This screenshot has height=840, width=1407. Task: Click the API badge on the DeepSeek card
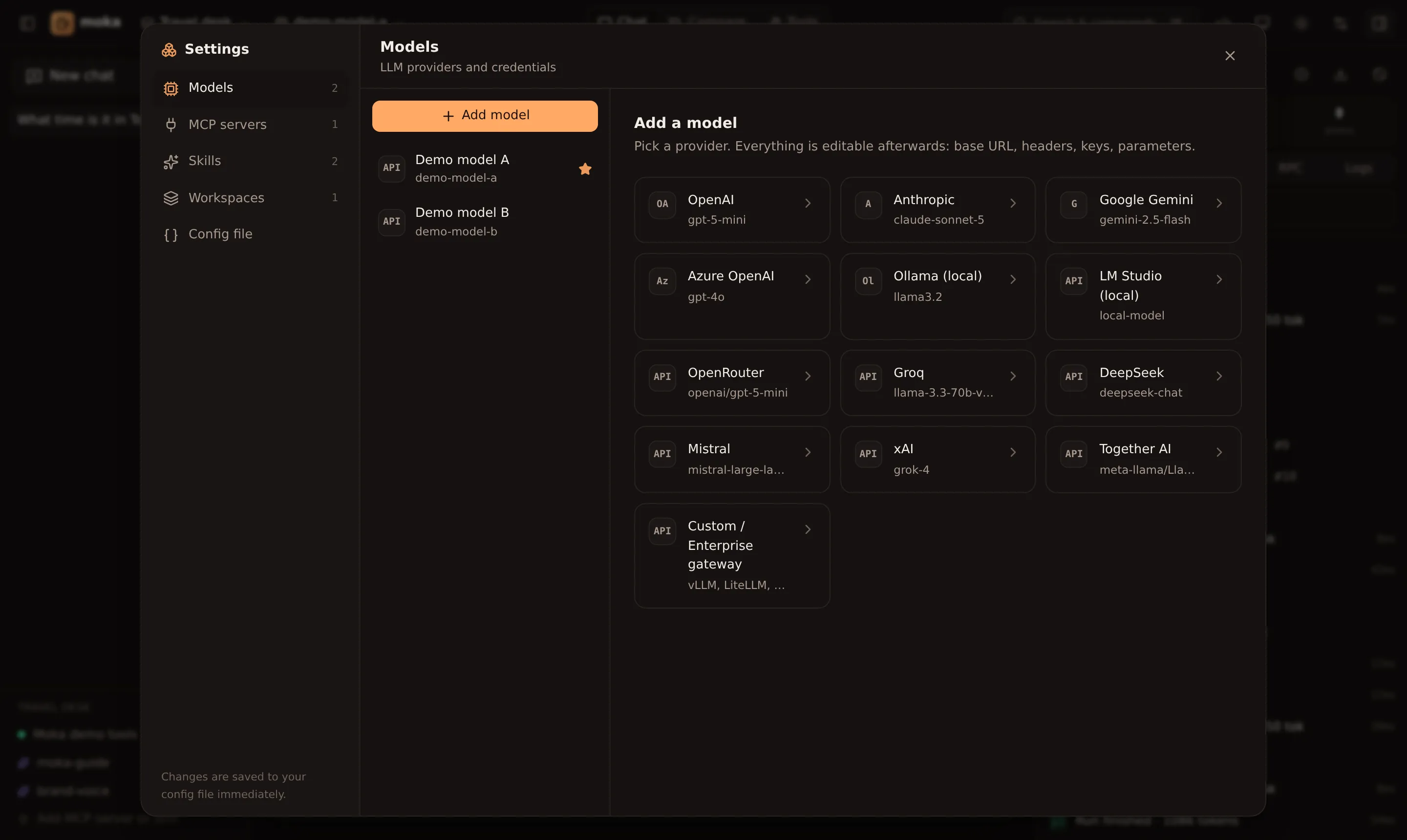1073,377
